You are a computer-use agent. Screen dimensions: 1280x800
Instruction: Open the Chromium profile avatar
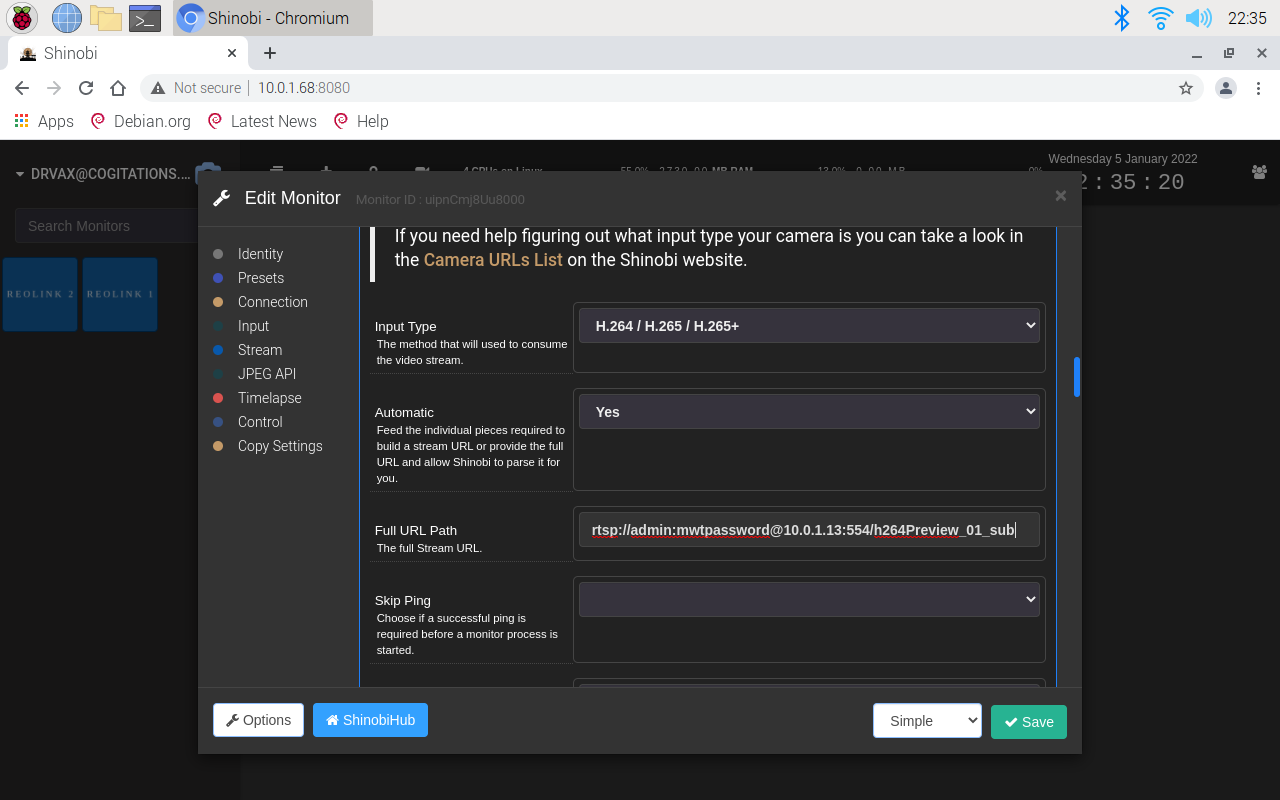coord(1226,88)
